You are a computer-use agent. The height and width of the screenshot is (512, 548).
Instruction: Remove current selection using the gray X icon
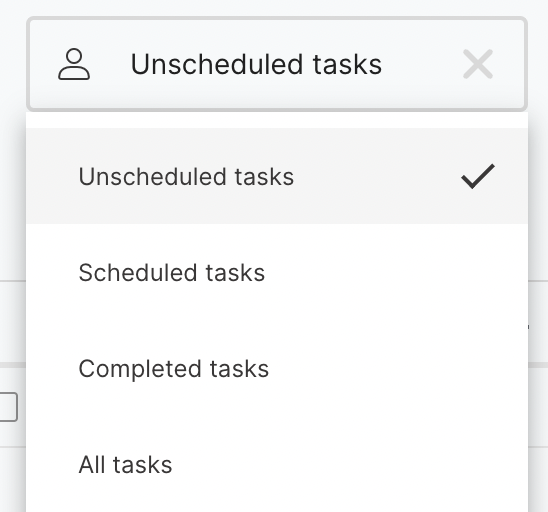[x=478, y=64]
